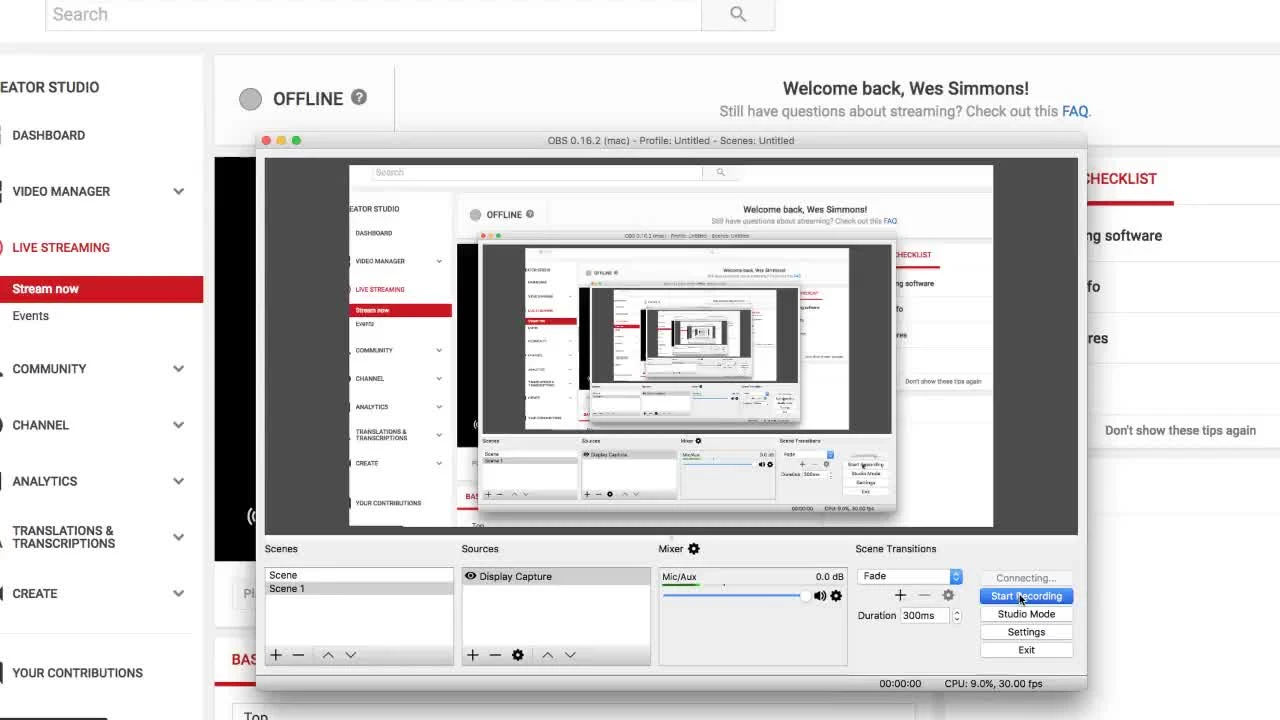Mute the Mic/Aux speaker icon

pos(820,596)
